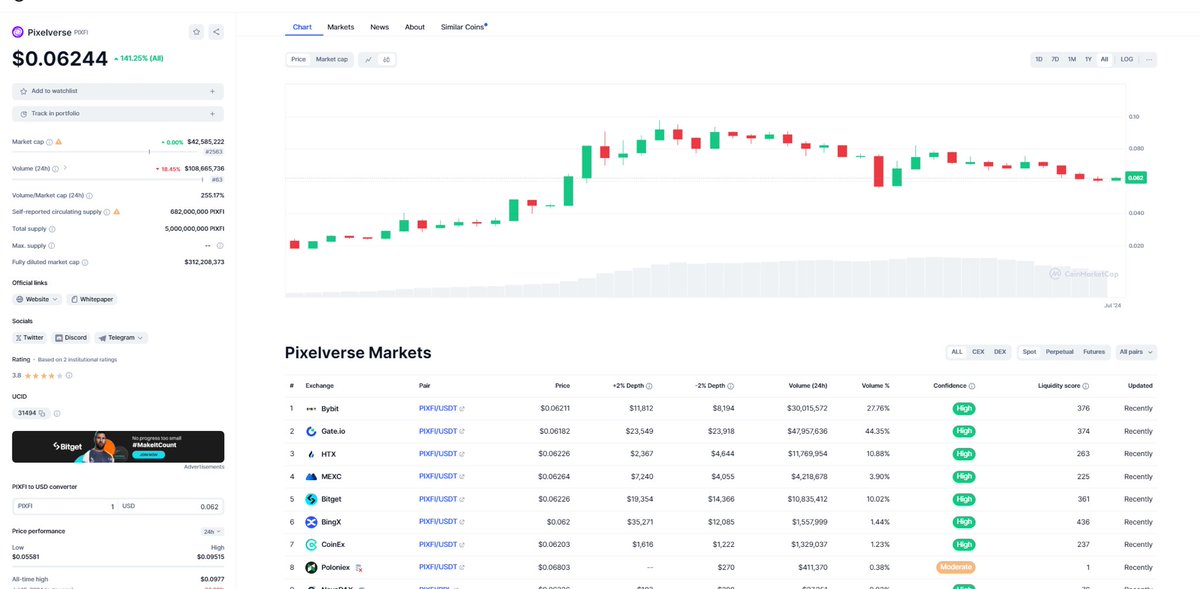Click info icon beside Fully diluted market cap
Screen dimensions: 1200x589
pyautogui.click(x=85, y=262)
